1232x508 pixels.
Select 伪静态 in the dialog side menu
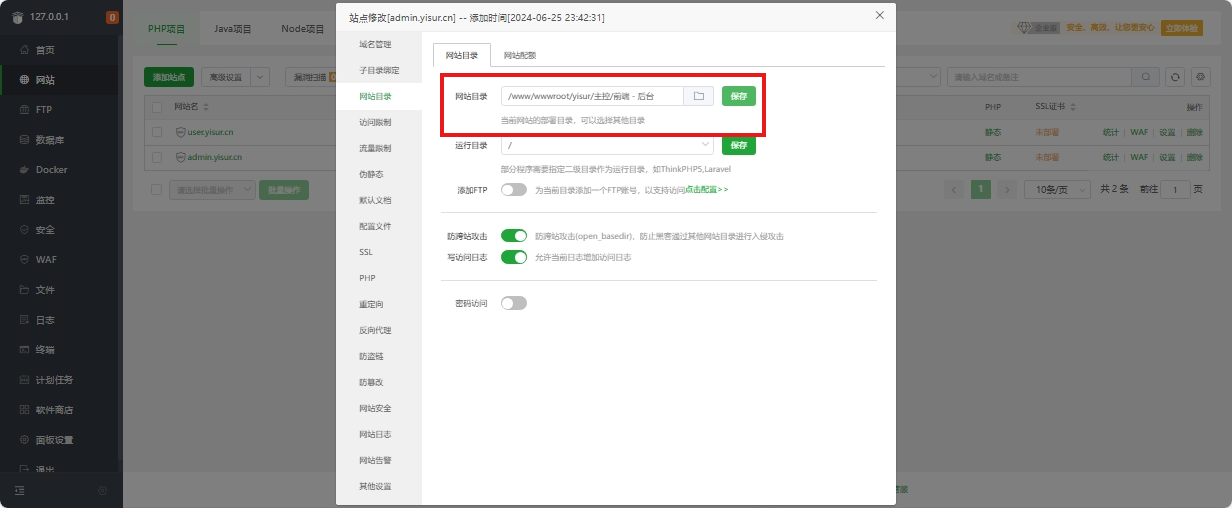tap(371, 174)
